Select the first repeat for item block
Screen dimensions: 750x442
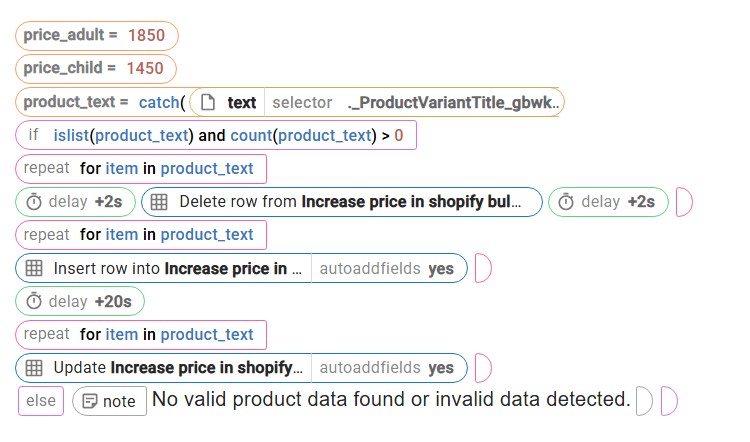(x=141, y=169)
